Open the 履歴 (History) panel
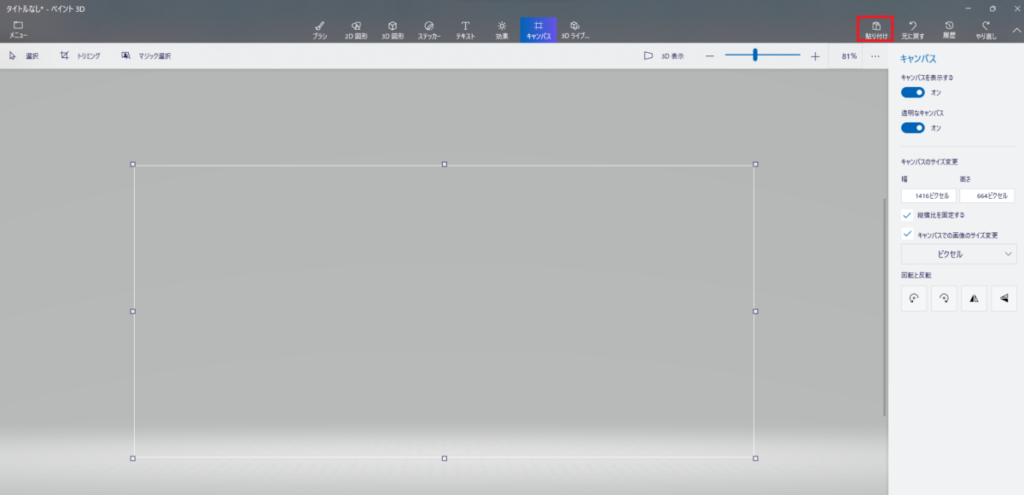Viewport: 1024px width, 495px height. coord(949,30)
